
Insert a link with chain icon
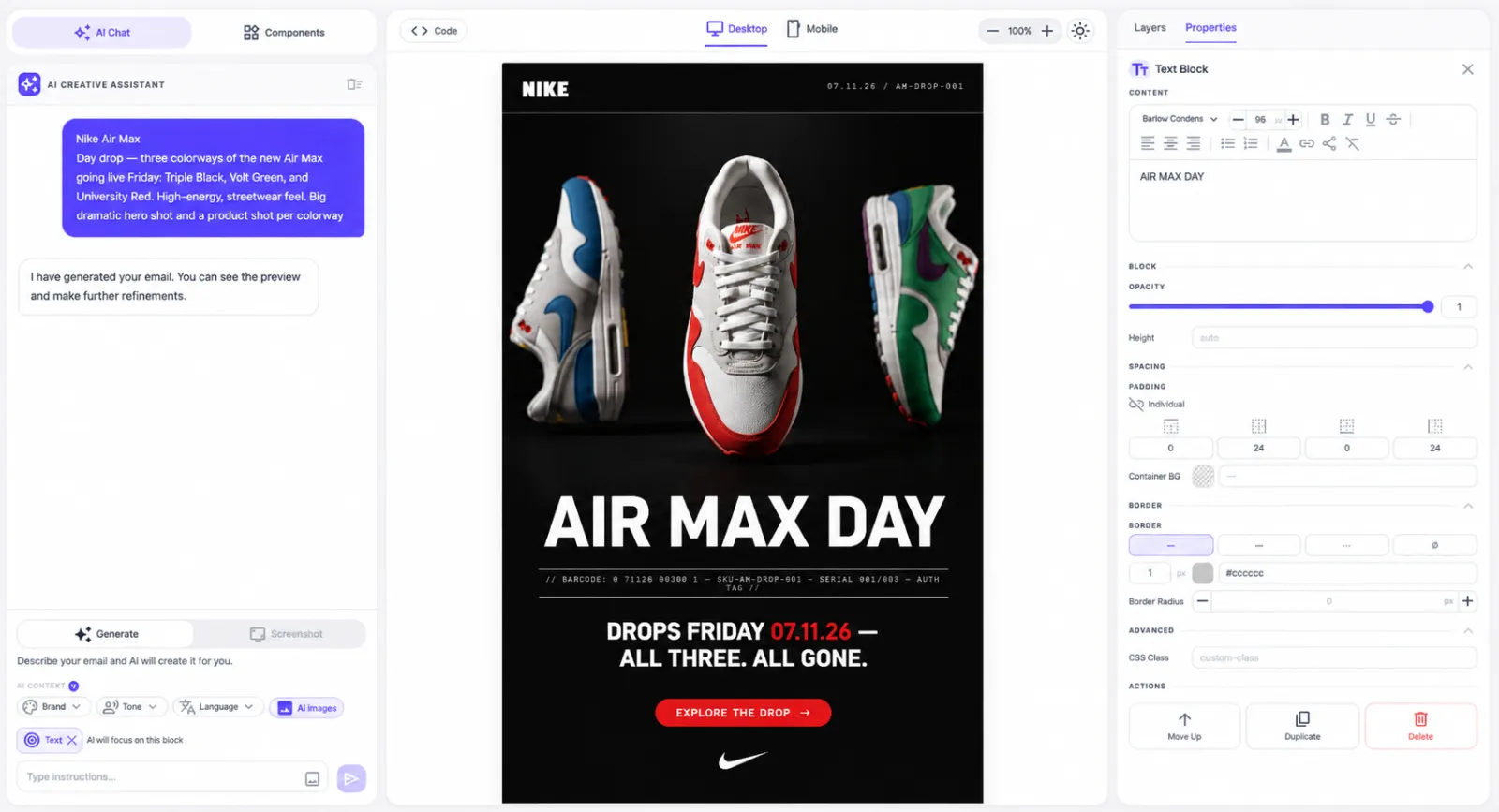click(1306, 143)
